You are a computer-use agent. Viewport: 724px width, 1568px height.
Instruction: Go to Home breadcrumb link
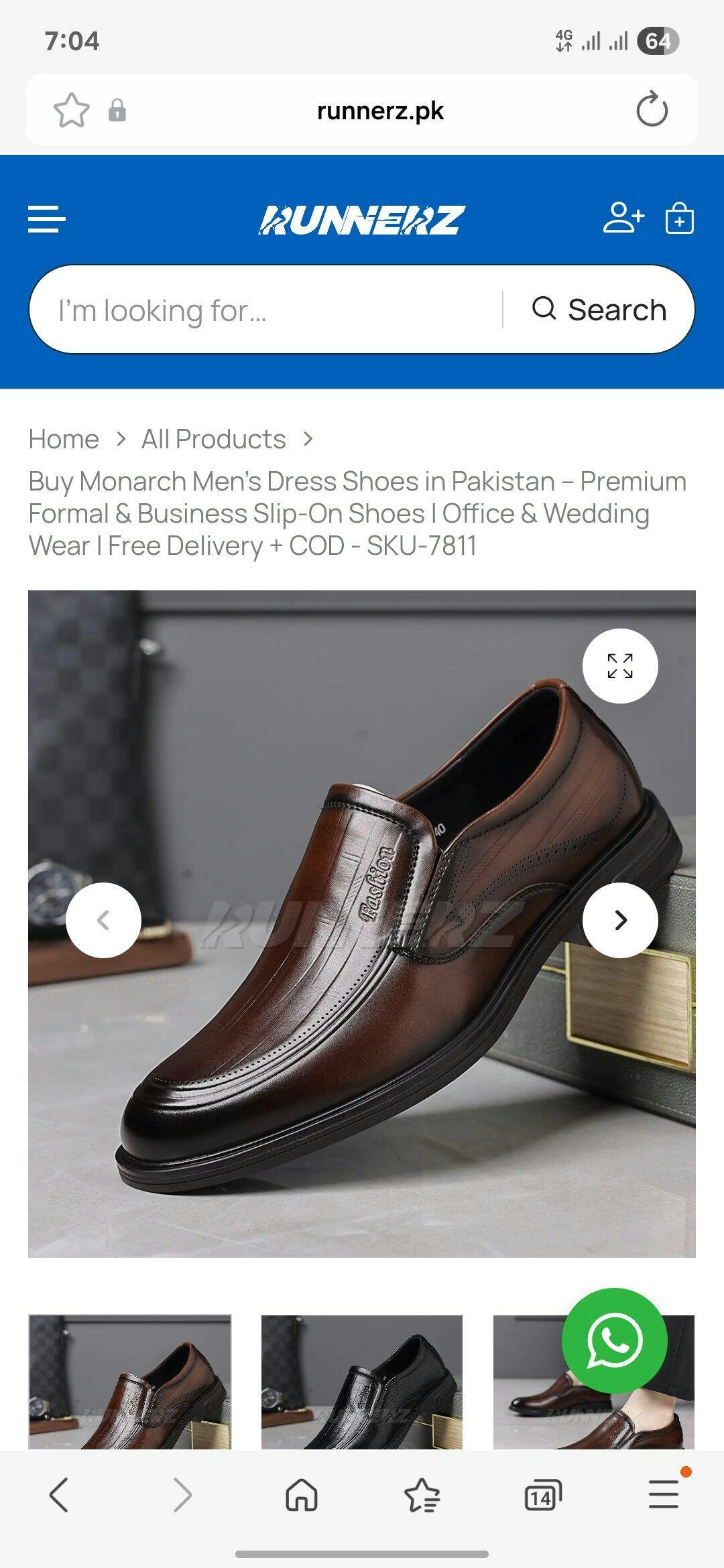coord(64,439)
